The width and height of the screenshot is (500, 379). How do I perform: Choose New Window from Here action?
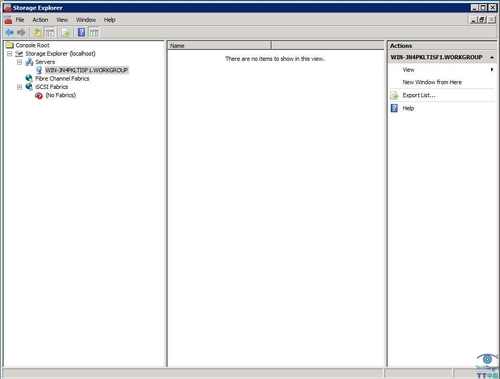coord(432,82)
